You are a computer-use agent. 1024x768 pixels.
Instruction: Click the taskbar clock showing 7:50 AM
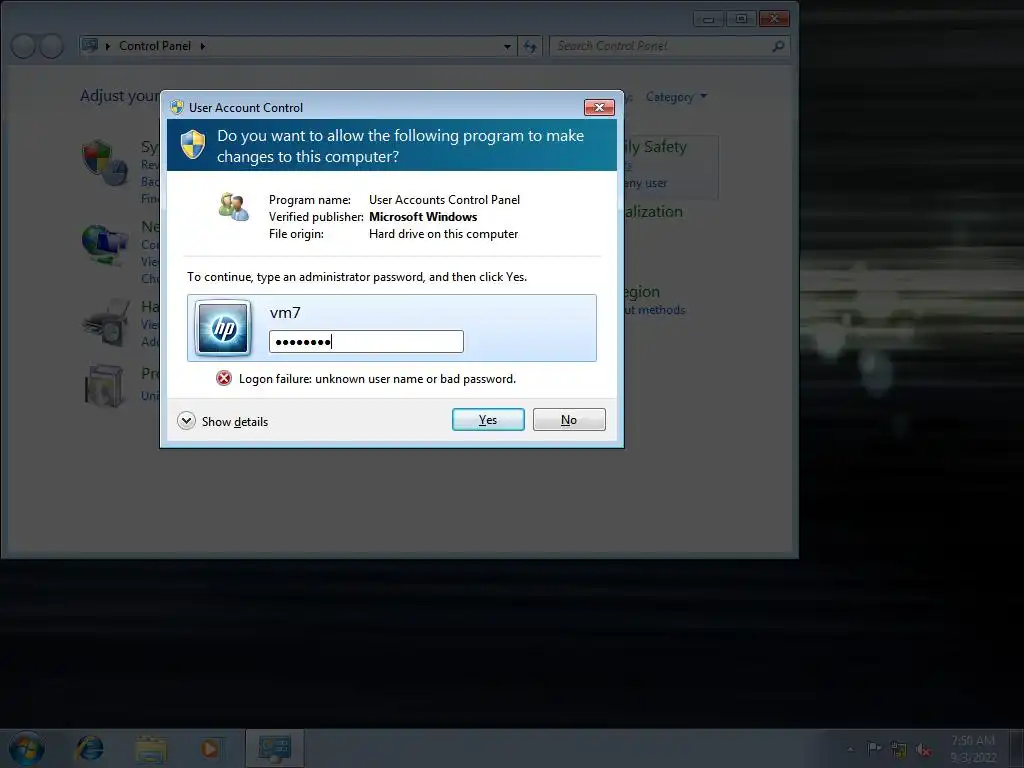973,748
